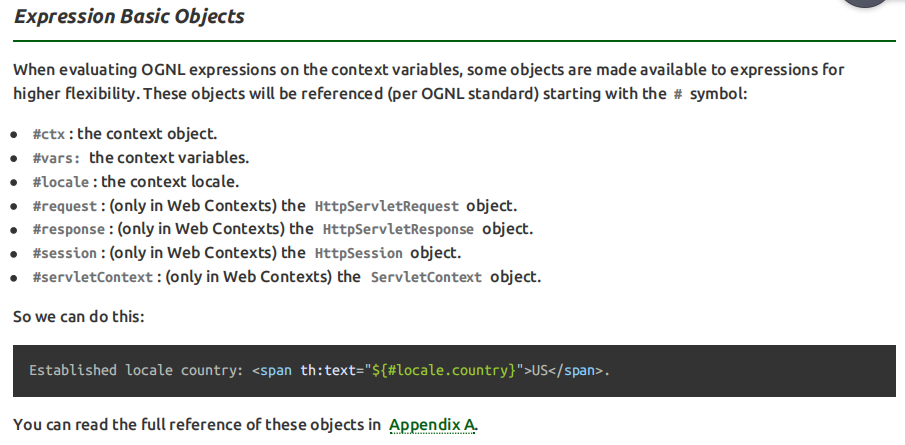Click the HttpSession class name
This screenshot has width=905, height=445.
point(358,253)
